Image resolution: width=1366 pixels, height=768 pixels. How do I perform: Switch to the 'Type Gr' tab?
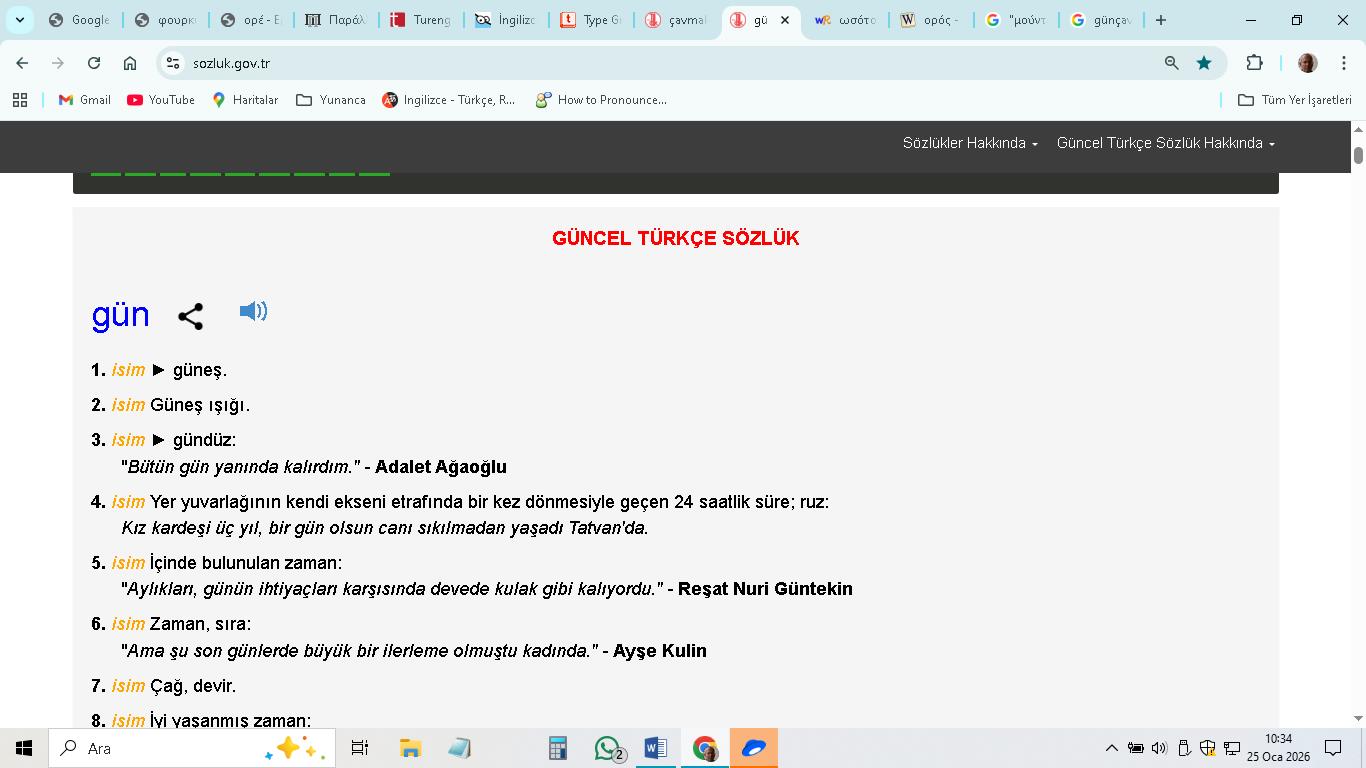[592, 20]
